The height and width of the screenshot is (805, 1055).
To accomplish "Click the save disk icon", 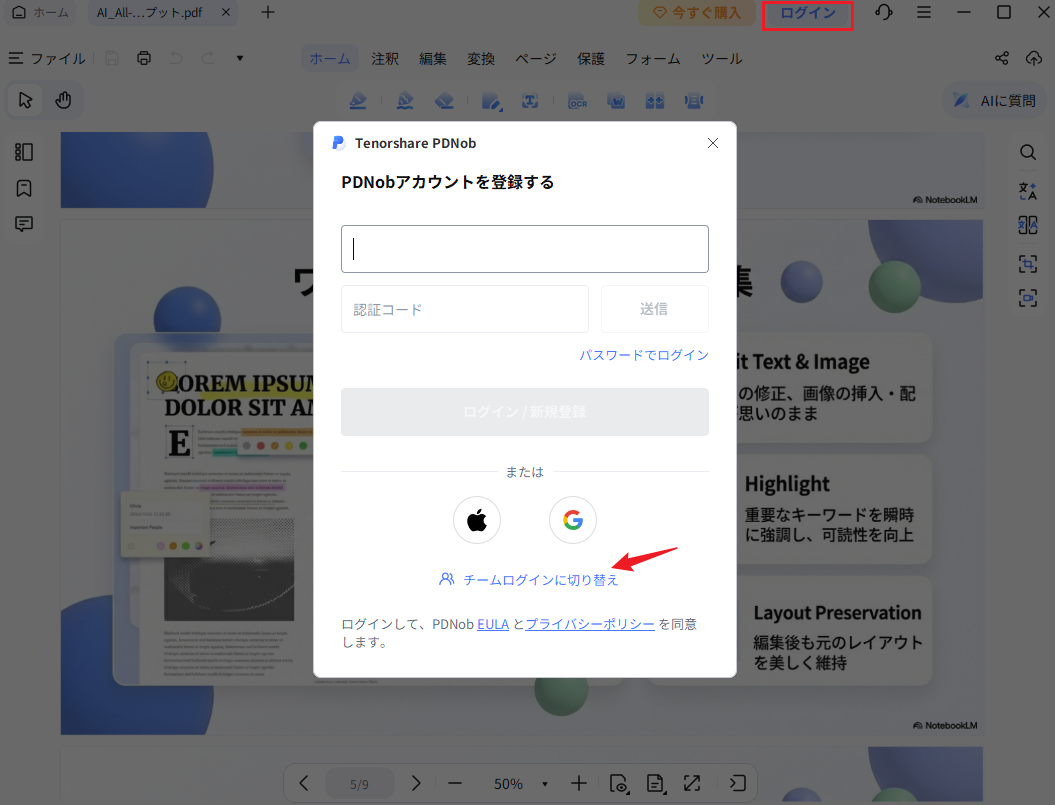I will point(112,59).
